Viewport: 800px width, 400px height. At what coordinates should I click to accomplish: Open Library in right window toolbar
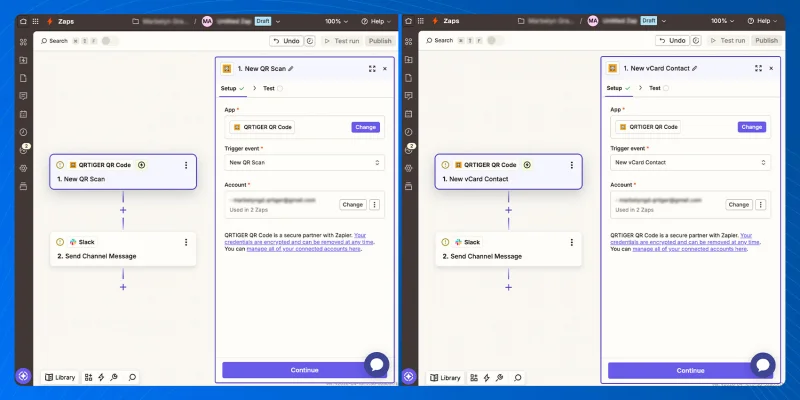tap(445, 378)
